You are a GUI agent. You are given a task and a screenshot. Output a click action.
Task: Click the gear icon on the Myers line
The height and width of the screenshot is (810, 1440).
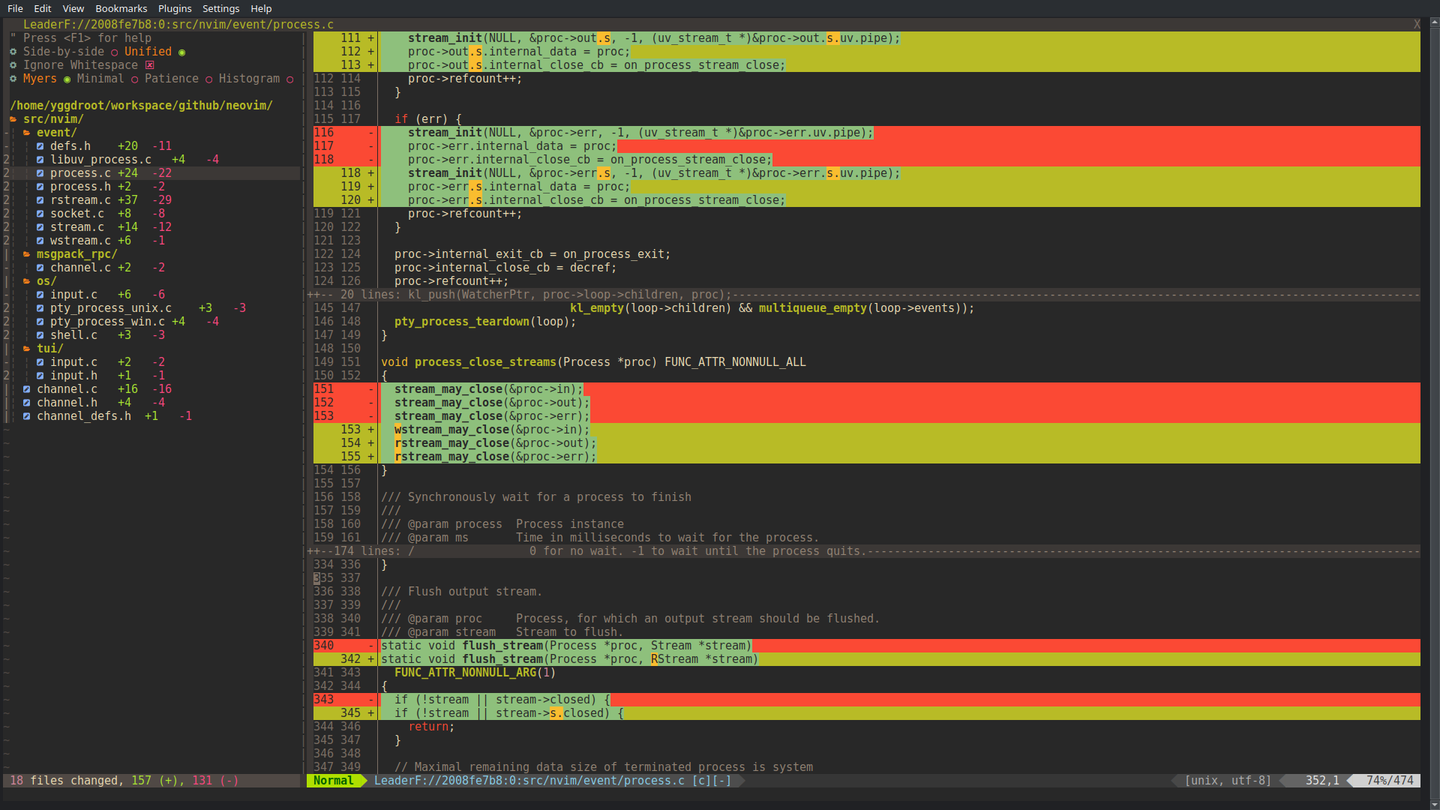(13, 79)
